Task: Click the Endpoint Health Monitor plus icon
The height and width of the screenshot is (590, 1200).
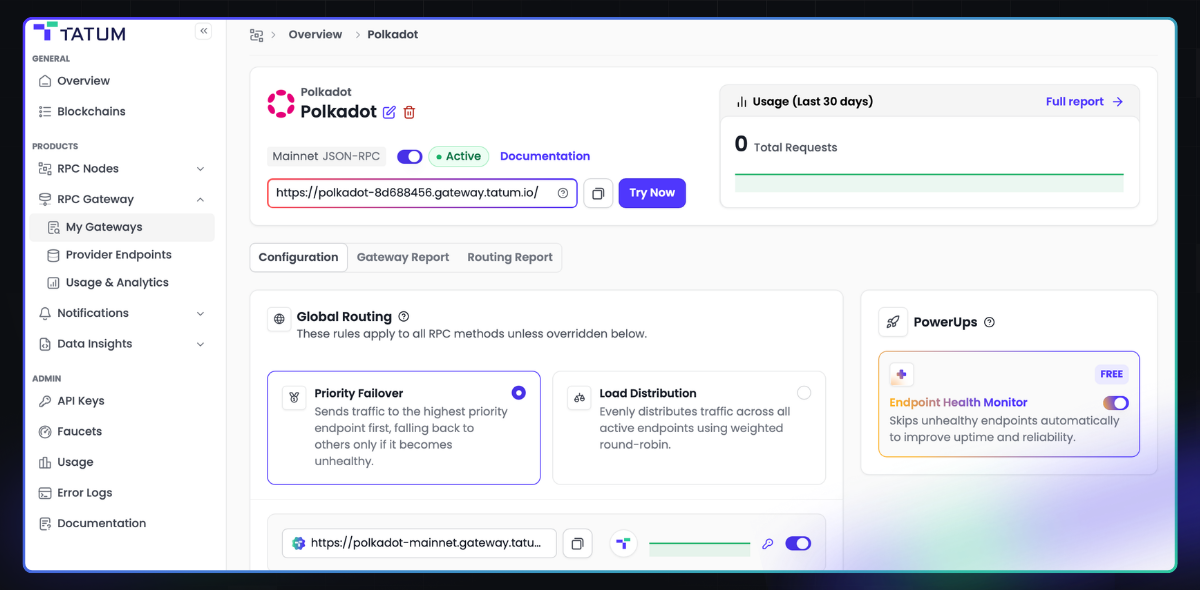Action: point(901,374)
